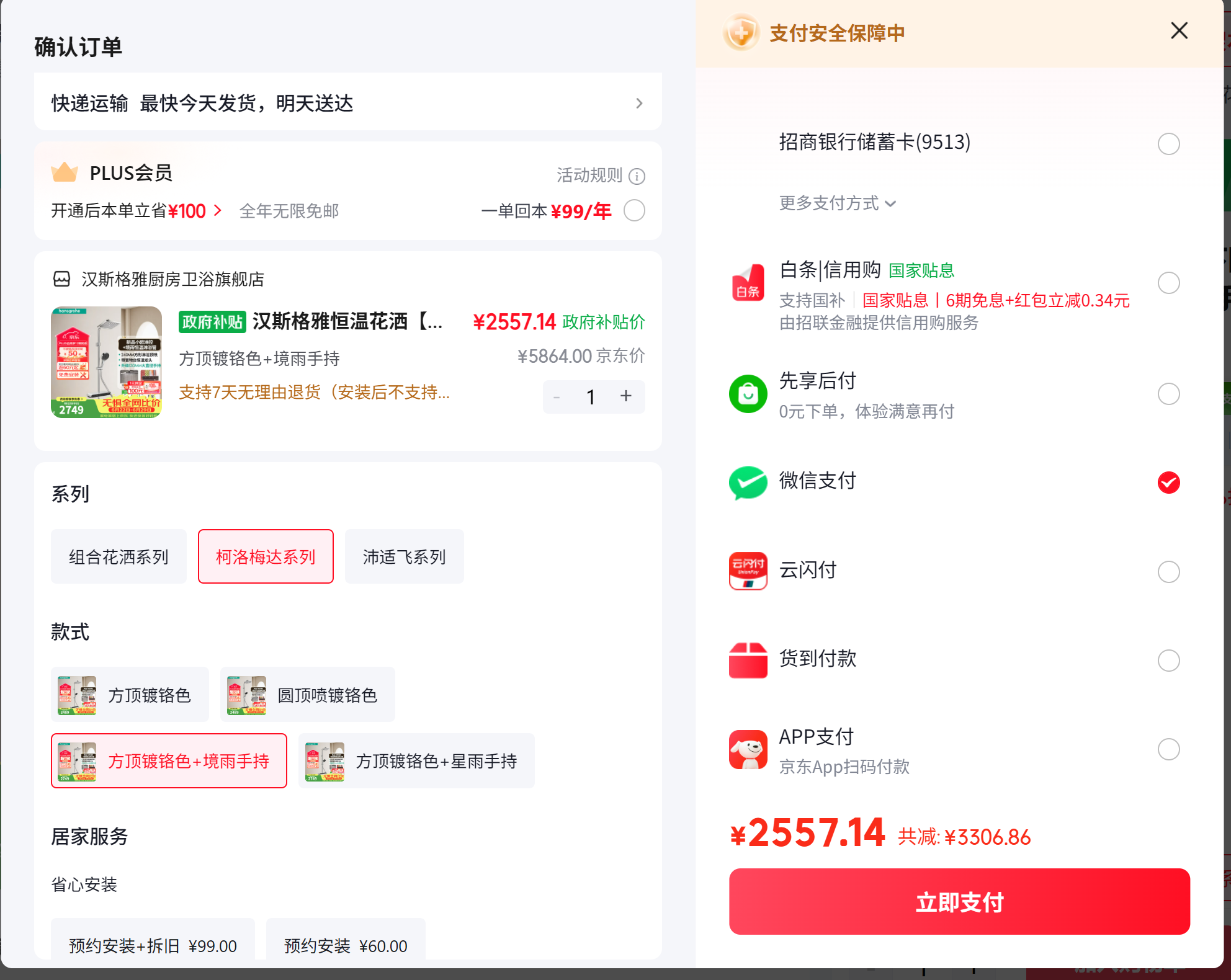The width and height of the screenshot is (1231, 980).
Task: Click product title 汉斯格雅恒温花洒
Action: (x=347, y=321)
